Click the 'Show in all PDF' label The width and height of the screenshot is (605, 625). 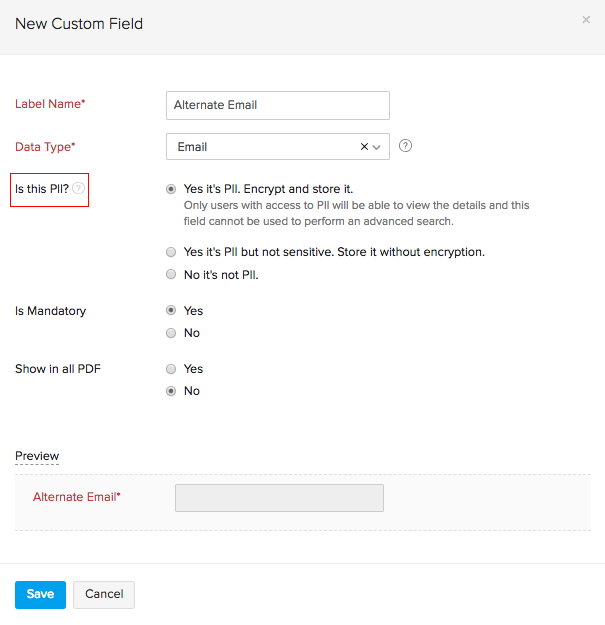[x=58, y=369]
